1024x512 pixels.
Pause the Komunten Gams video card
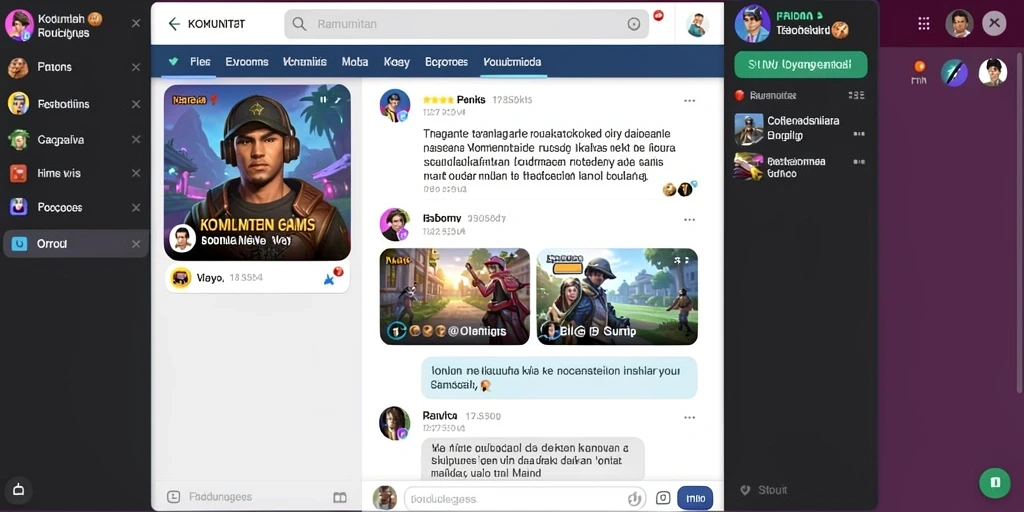323,100
